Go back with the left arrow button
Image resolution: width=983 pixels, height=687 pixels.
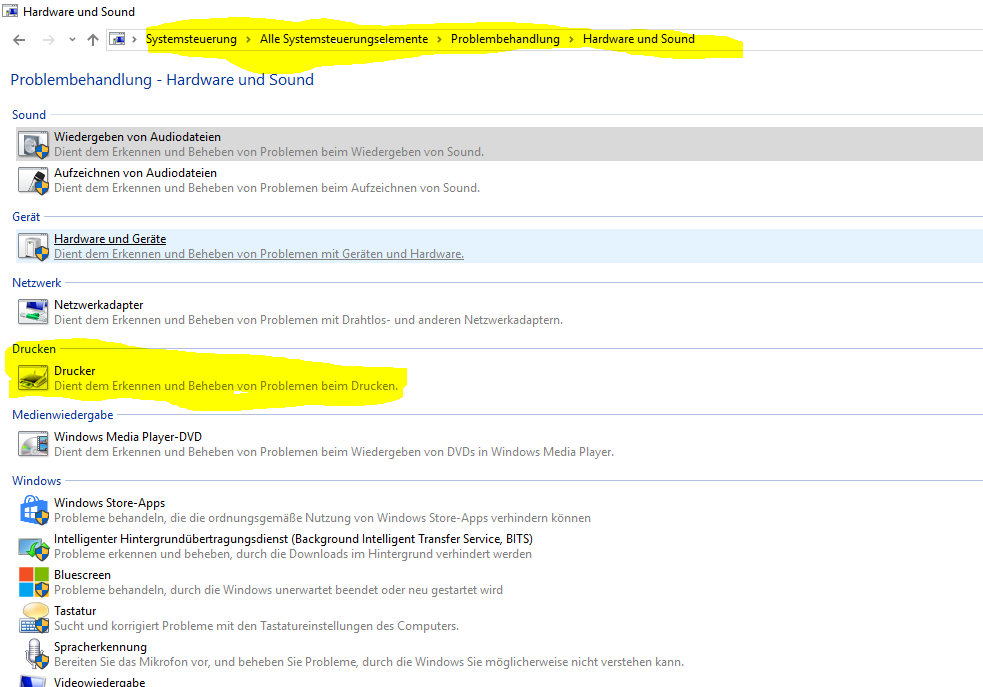[x=19, y=40]
